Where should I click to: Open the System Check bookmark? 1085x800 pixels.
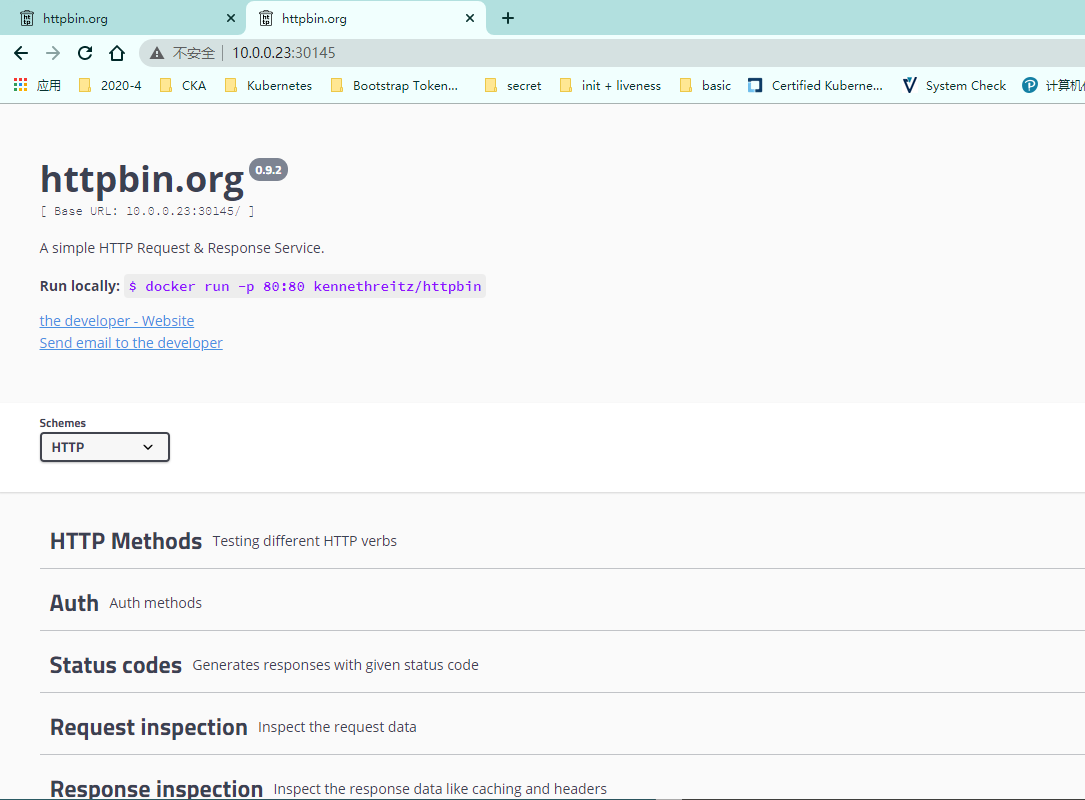click(x=955, y=85)
